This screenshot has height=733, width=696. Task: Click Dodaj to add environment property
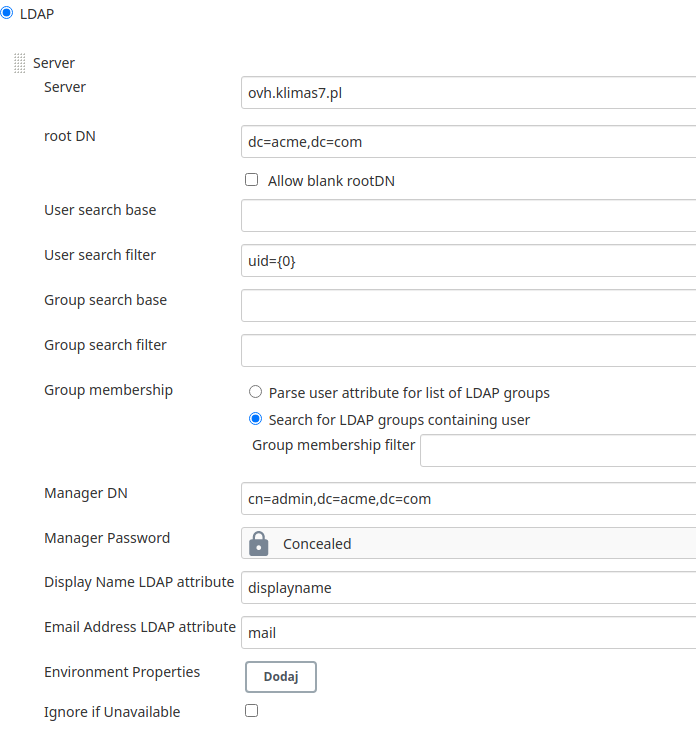point(281,676)
